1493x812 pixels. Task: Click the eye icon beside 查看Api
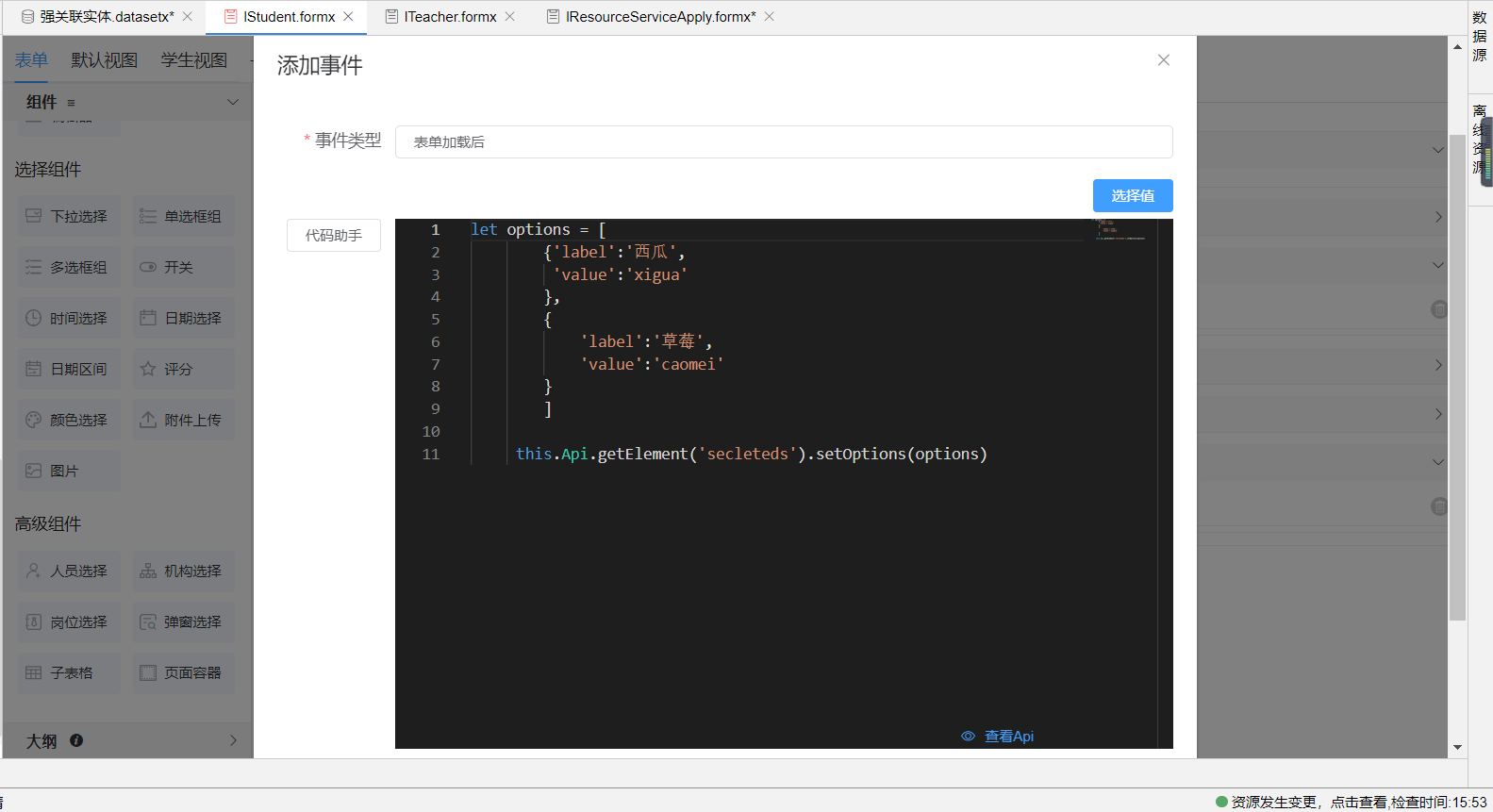[x=968, y=736]
